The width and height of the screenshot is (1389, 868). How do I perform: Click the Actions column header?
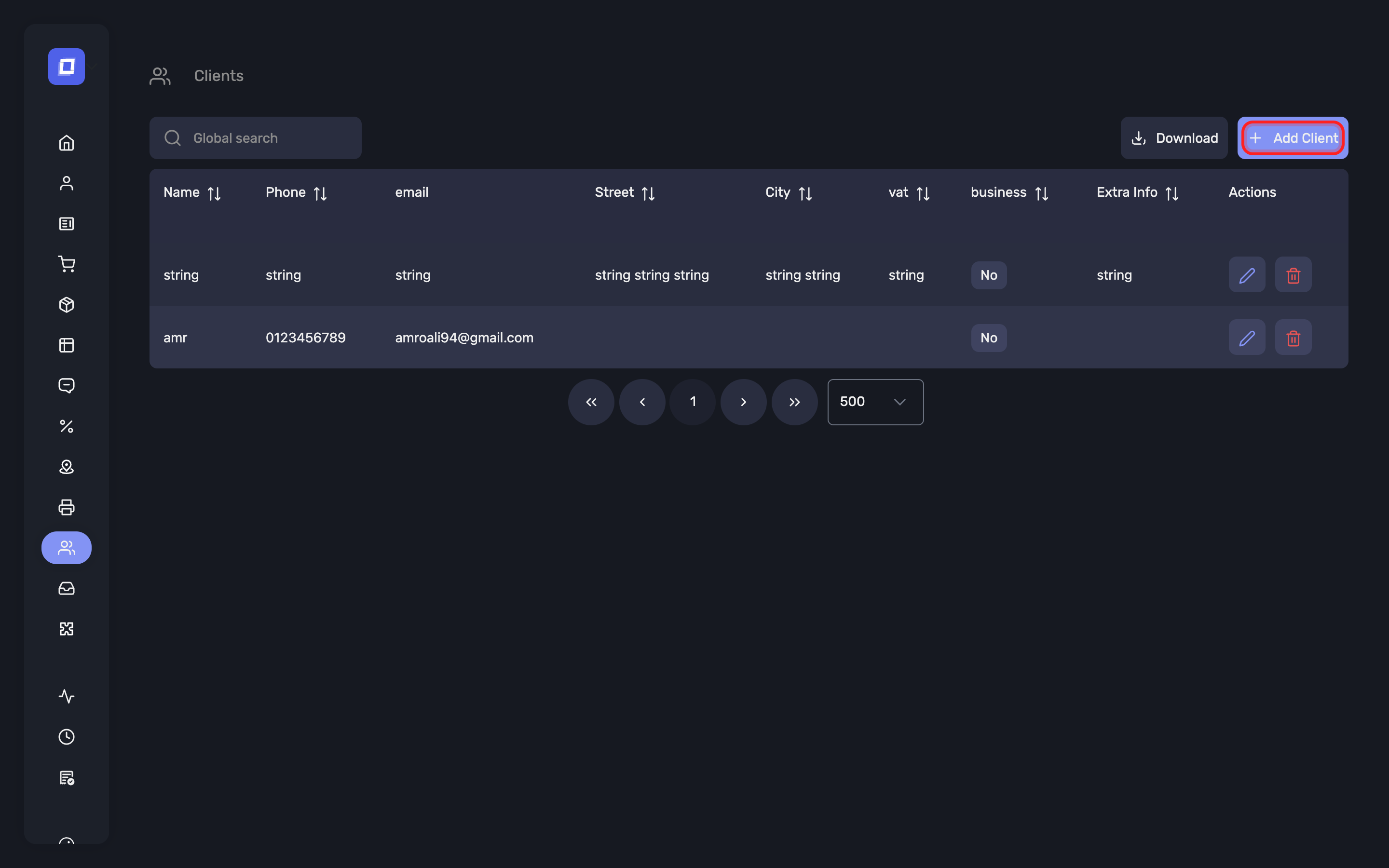tap(1253, 192)
